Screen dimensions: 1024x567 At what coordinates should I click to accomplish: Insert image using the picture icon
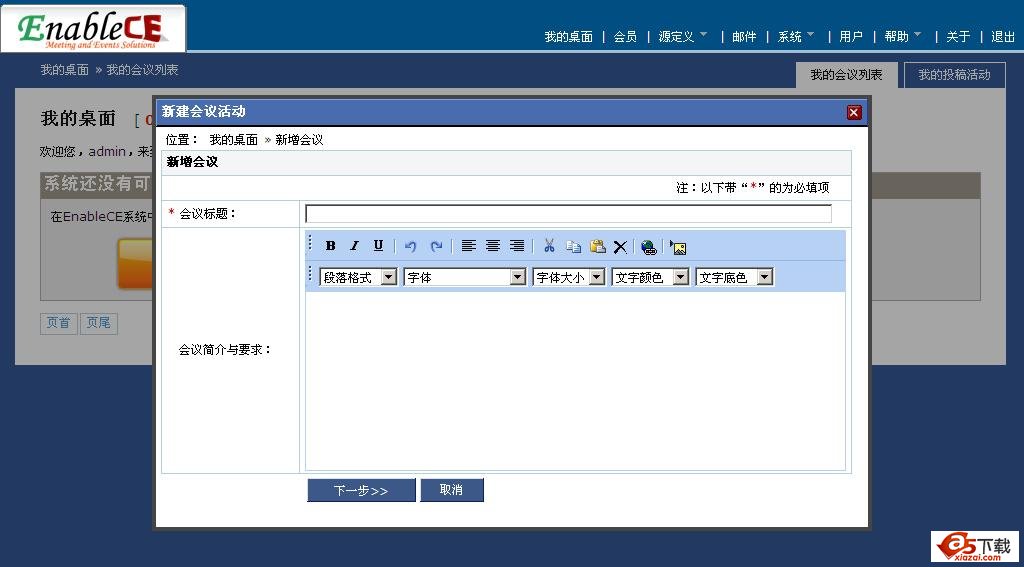point(678,247)
